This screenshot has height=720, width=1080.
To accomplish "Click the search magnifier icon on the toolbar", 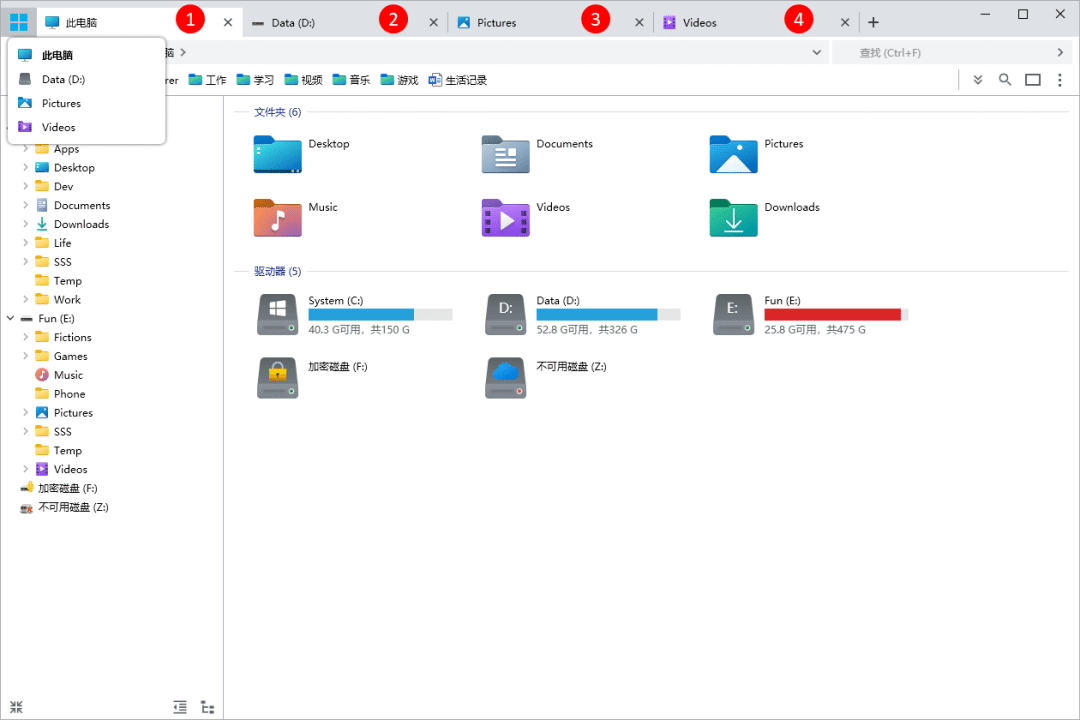I will coord(1004,79).
